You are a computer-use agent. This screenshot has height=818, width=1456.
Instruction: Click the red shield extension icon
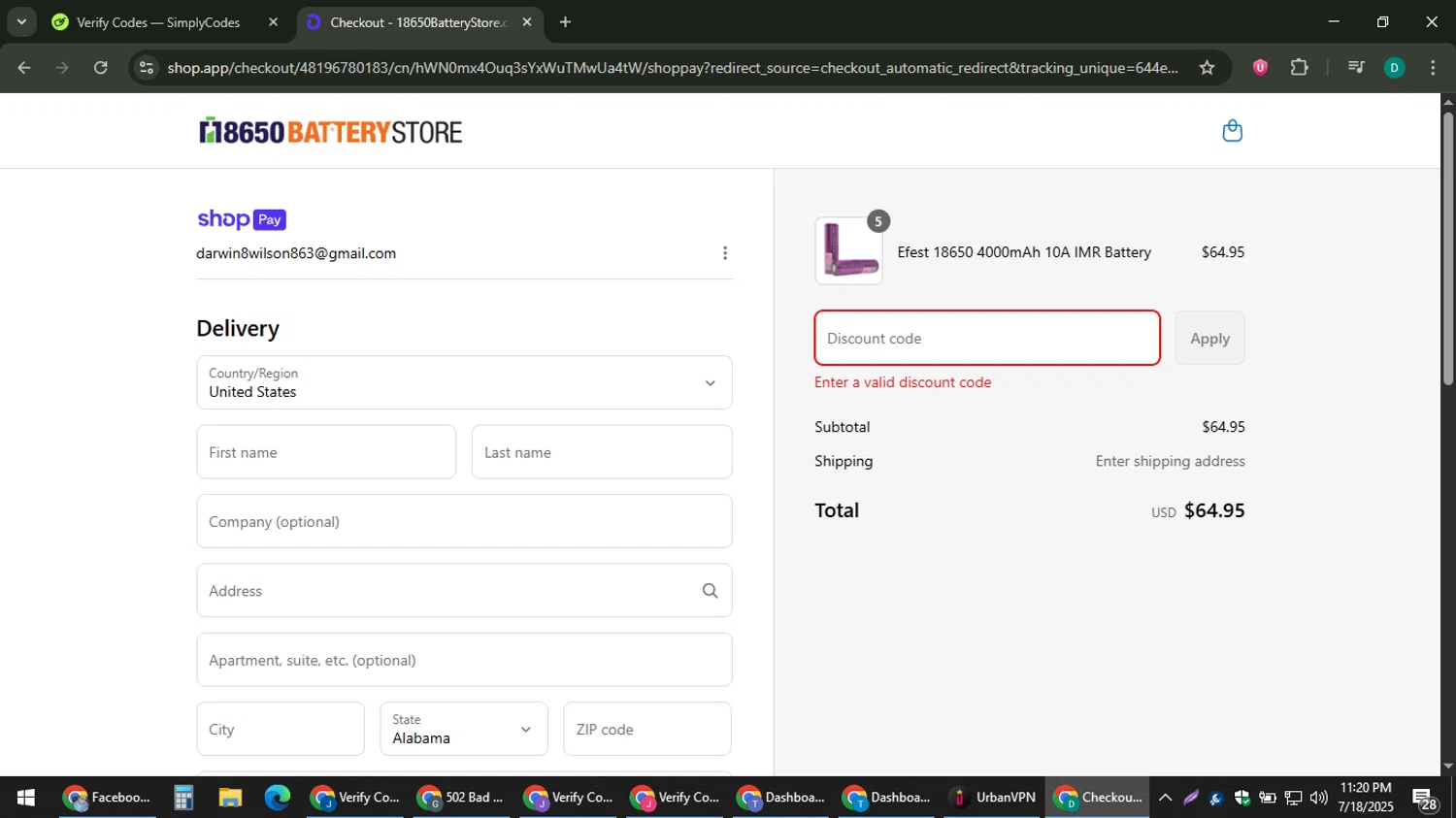tap(1260, 68)
